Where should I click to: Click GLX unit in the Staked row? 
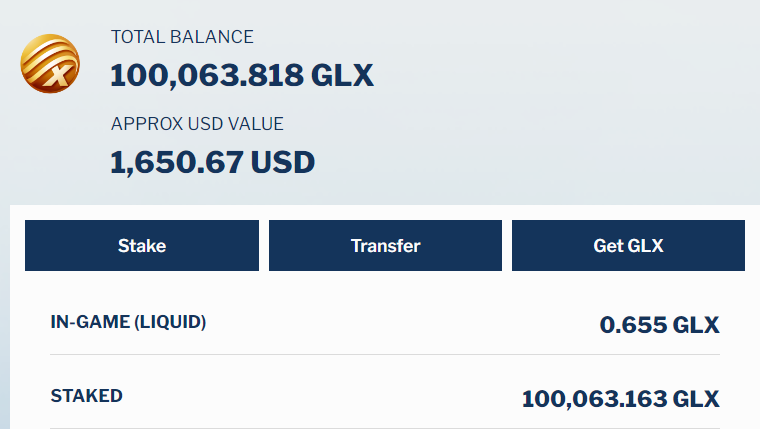point(696,399)
